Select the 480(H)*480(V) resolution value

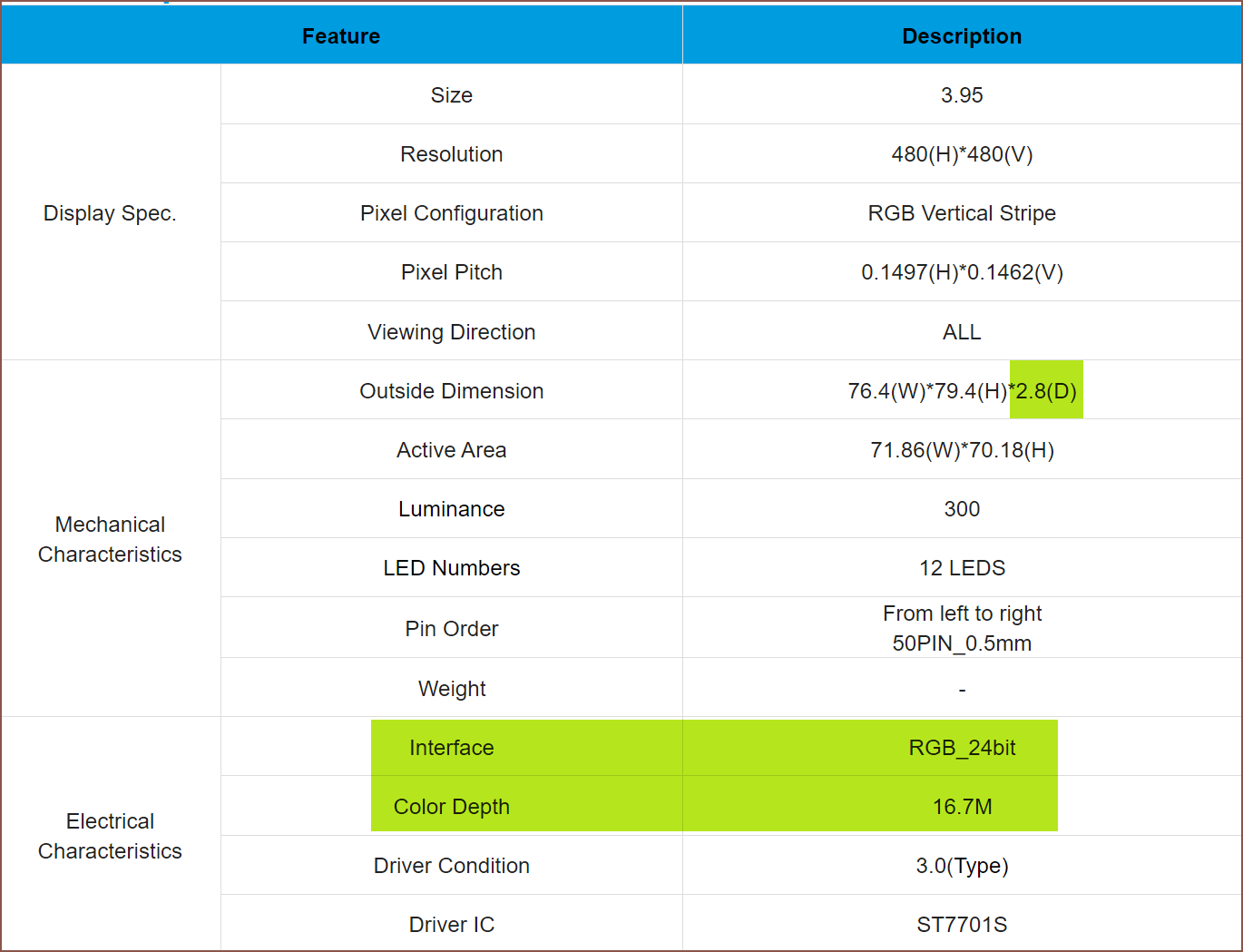pyautogui.click(x=962, y=154)
